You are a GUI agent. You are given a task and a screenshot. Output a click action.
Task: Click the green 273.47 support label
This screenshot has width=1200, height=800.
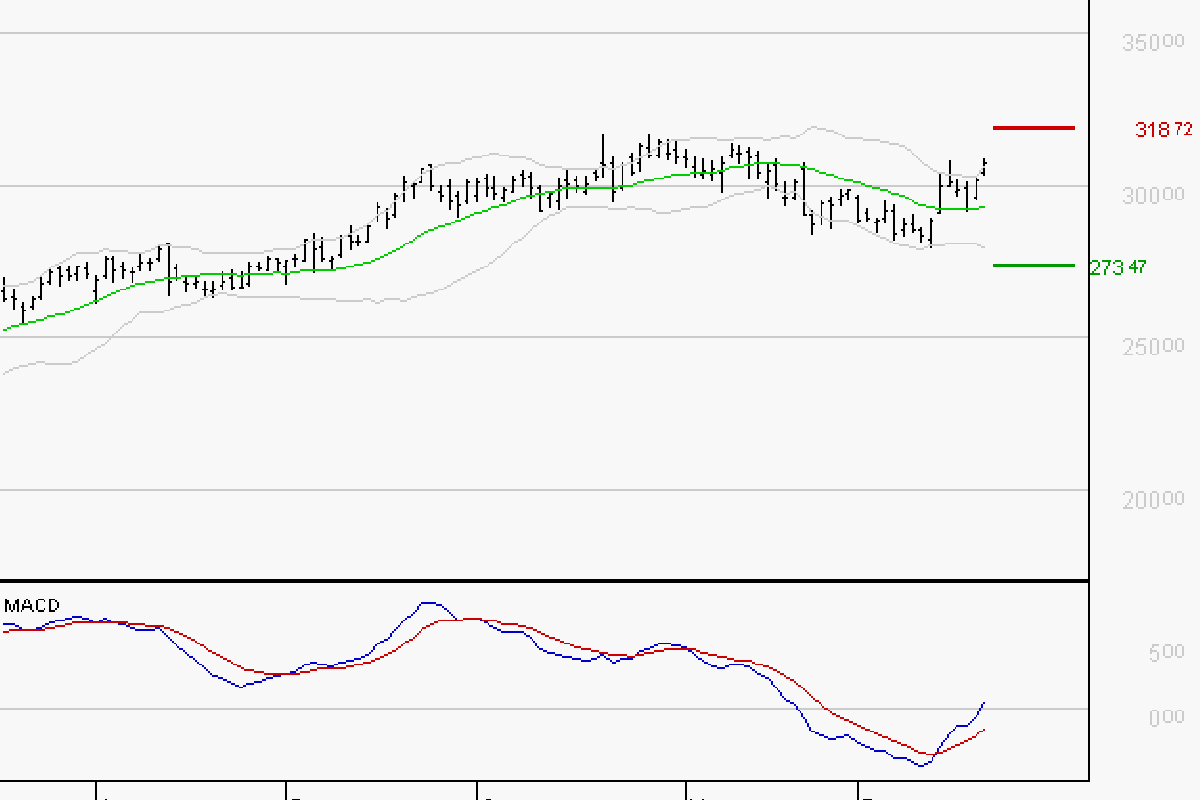pos(1120,267)
